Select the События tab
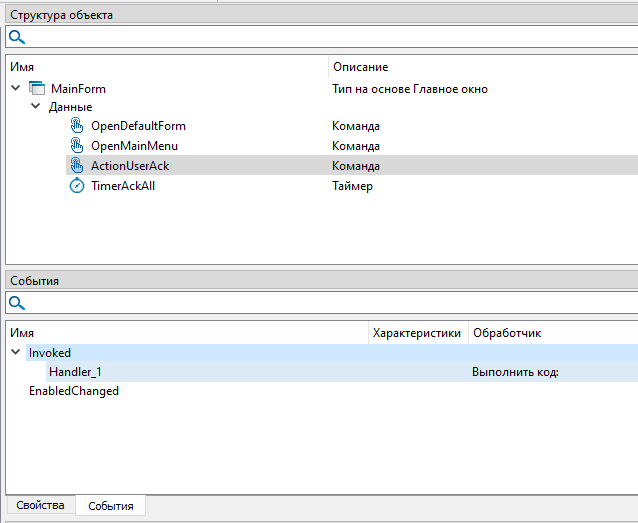638x523 pixels. [111, 506]
